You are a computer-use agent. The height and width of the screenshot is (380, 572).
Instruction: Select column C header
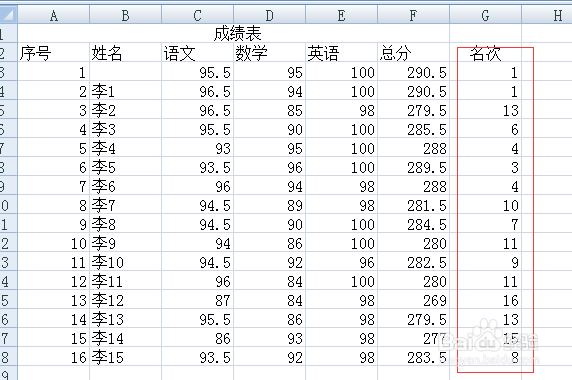click(197, 15)
